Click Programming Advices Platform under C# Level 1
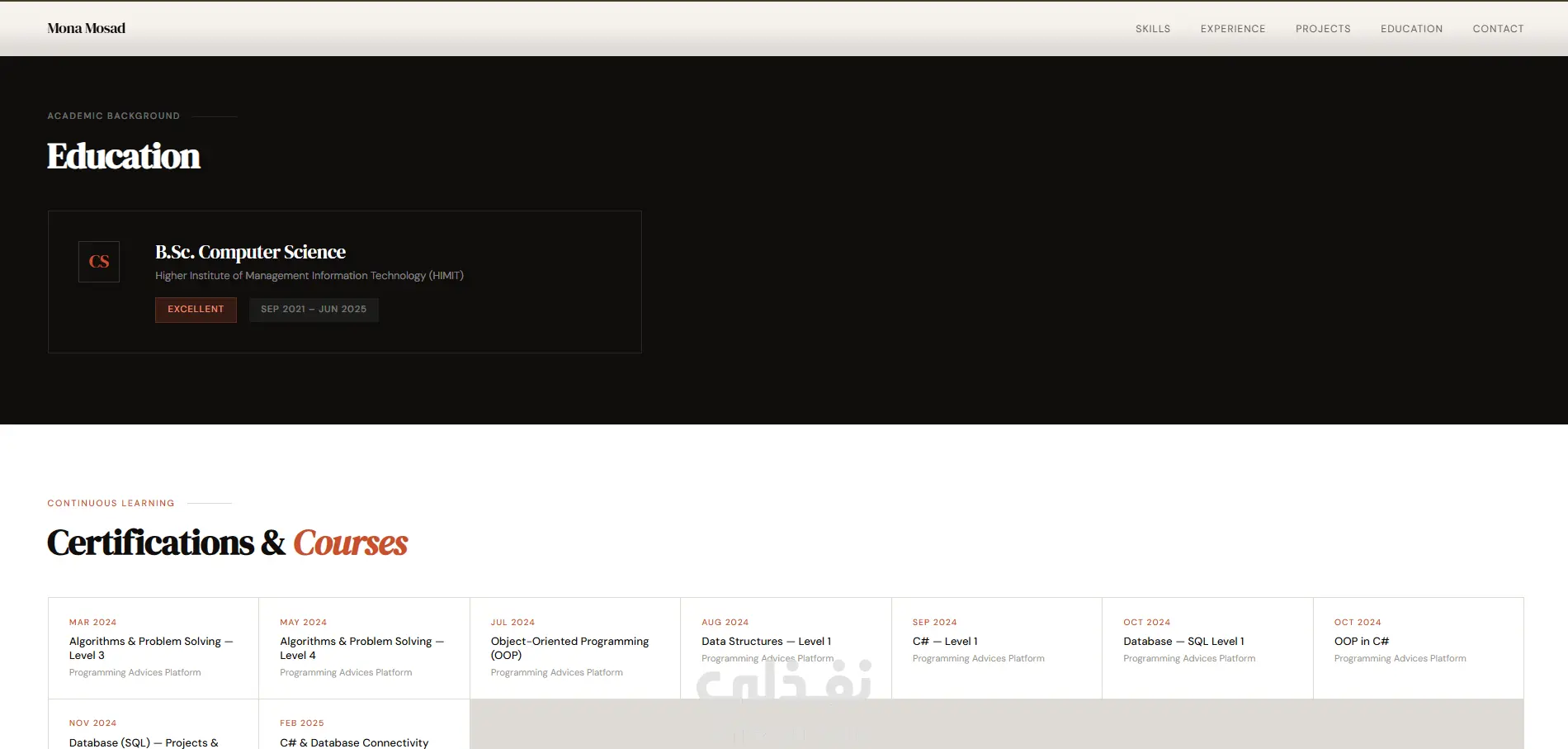The image size is (1568, 749). tap(979, 659)
